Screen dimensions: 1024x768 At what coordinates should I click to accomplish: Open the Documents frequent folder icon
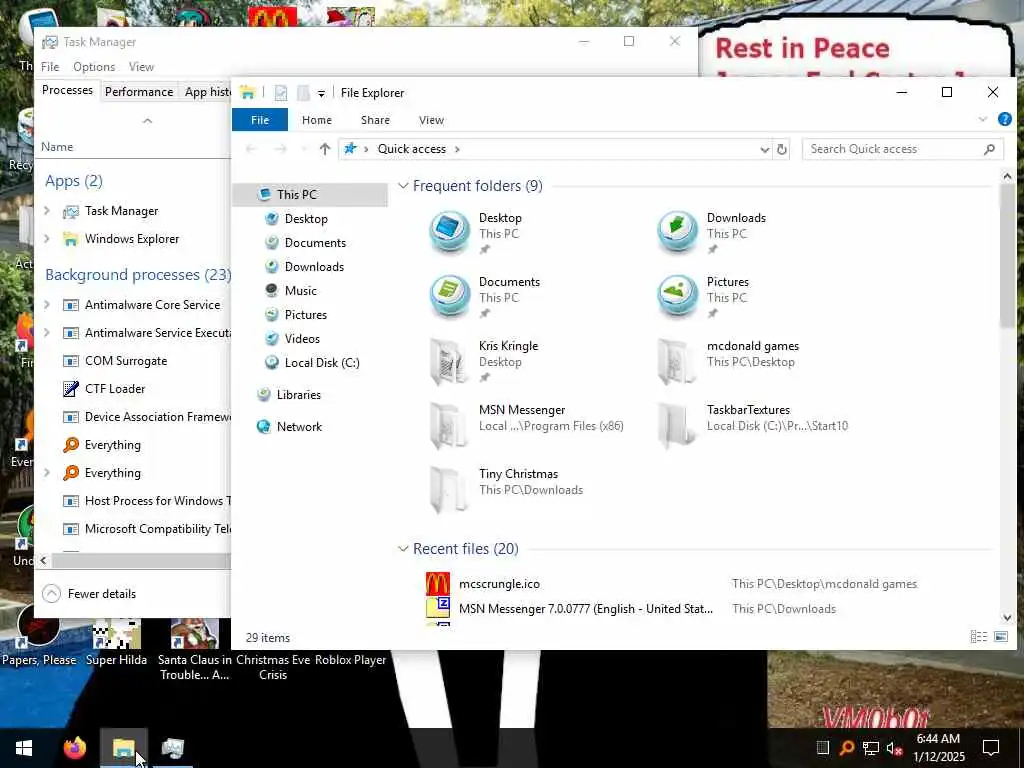pyautogui.click(x=449, y=296)
